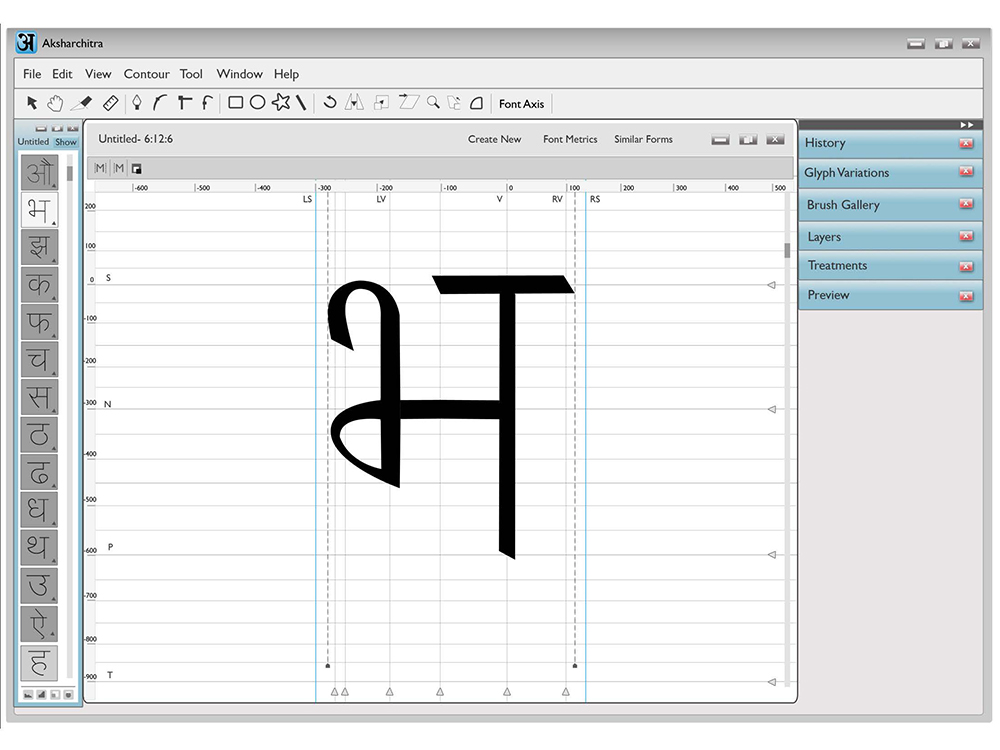This screenshot has width=1000, height=750.
Task: Pick the ruler measure tool
Action: tap(110, 103)
